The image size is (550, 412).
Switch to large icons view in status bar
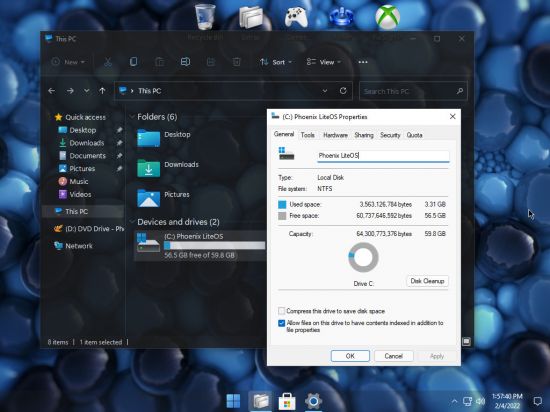[x=466, y=341]
